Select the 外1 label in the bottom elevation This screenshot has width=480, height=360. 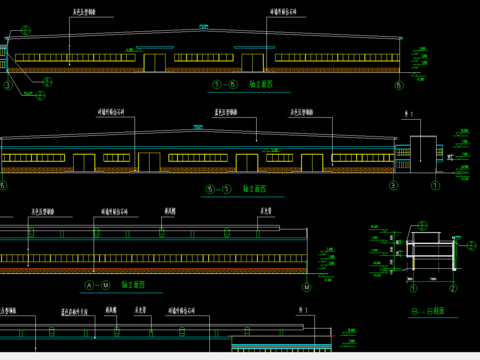coord(303,310)
